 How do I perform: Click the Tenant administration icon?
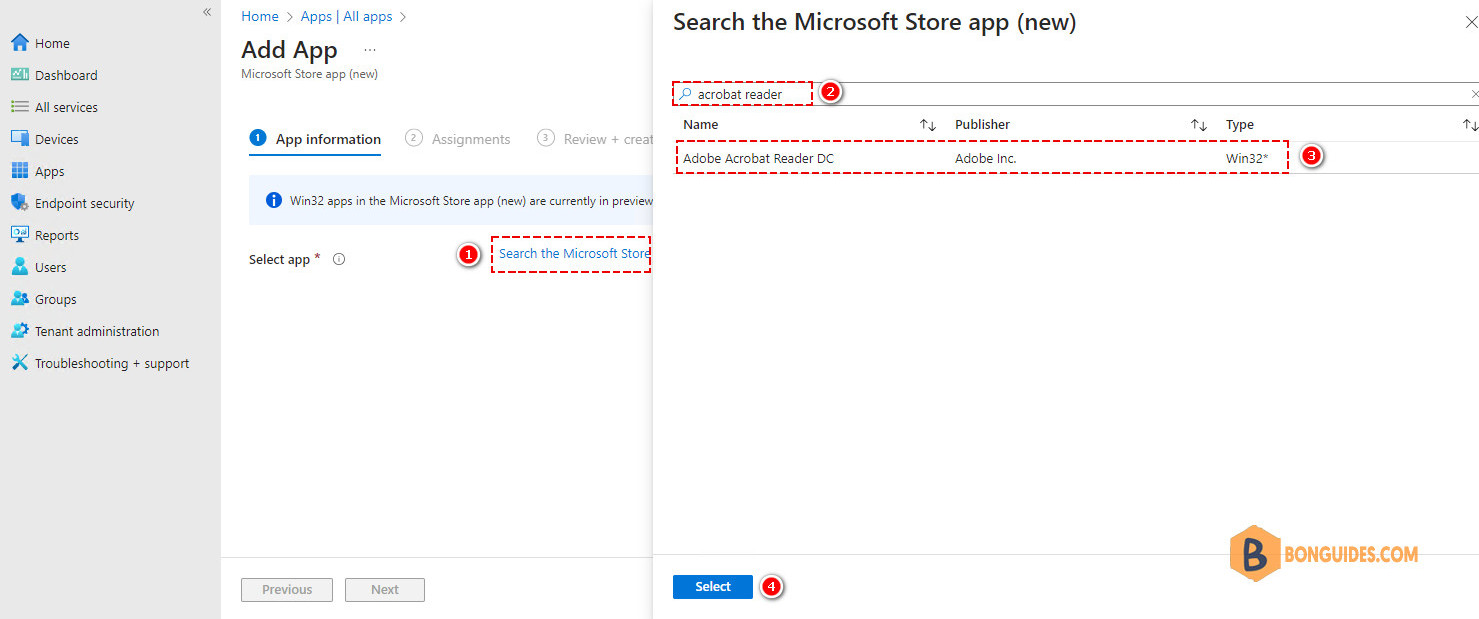19,331
